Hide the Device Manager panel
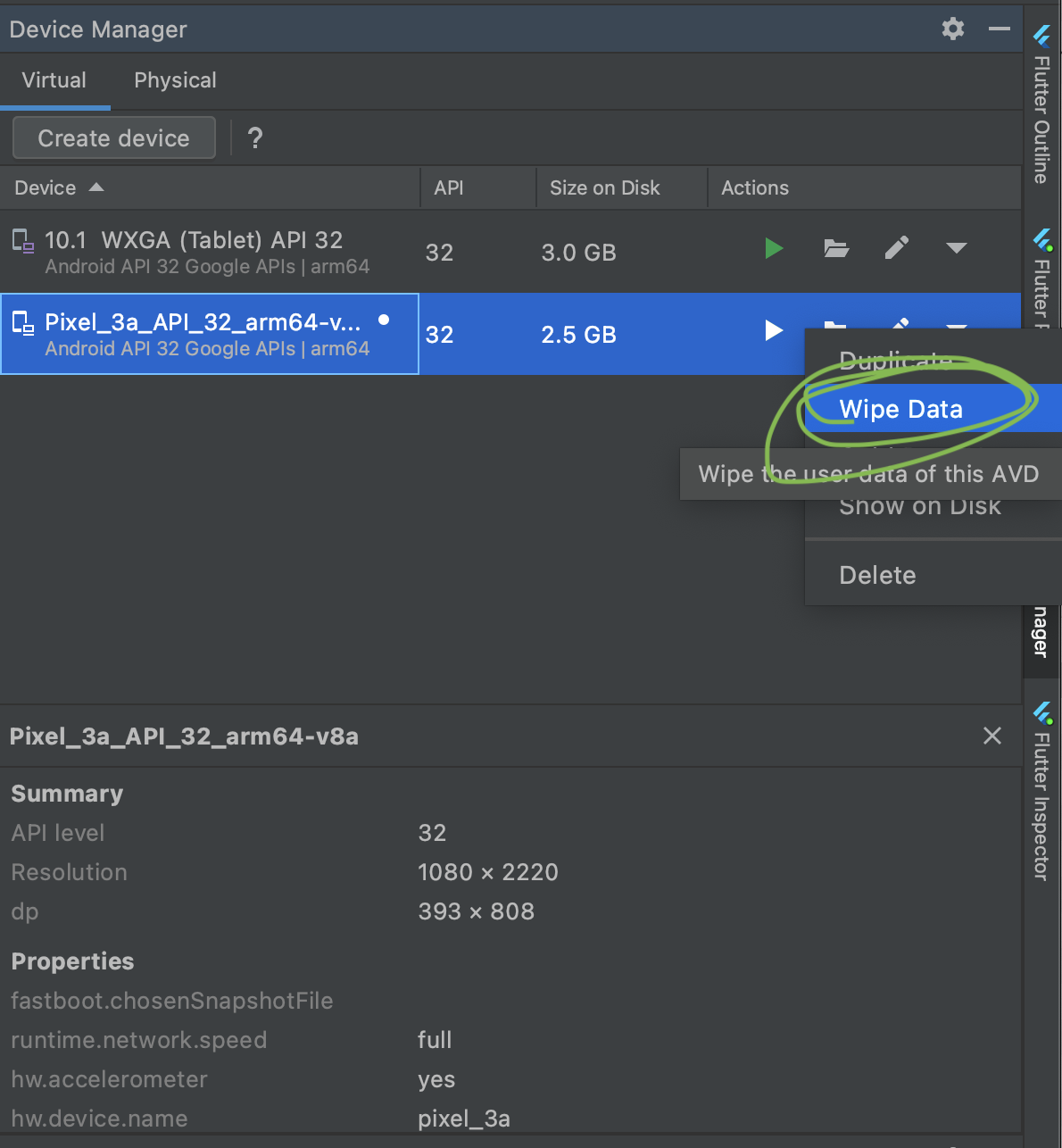Image resolution: width=1062 pixels, height=1148 pixels. 1000,29
